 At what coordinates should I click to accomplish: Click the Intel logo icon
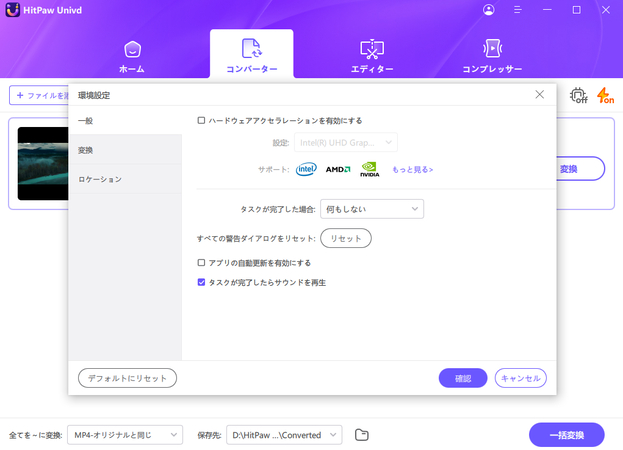[306, 169]
